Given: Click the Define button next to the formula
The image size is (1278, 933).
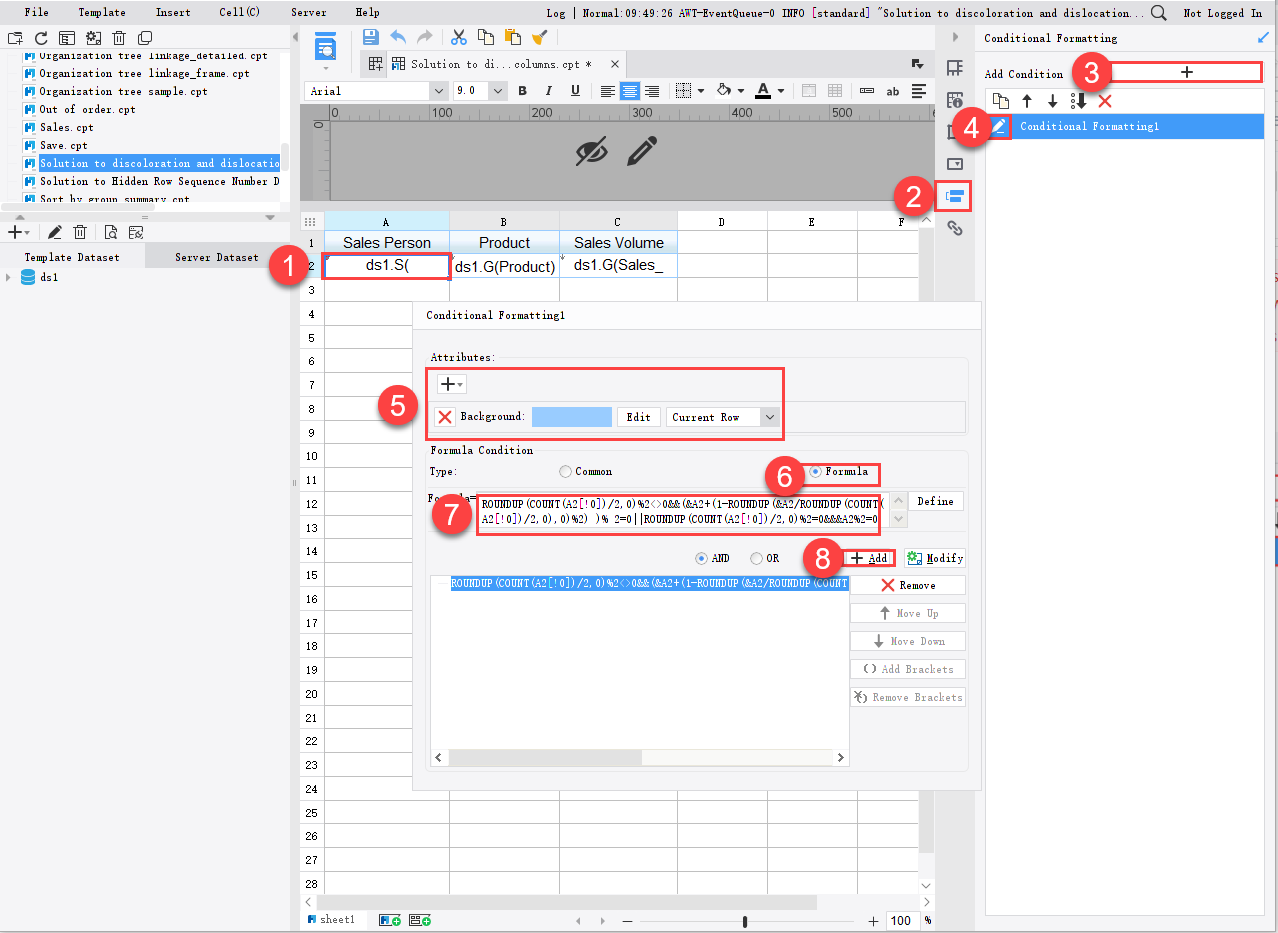Looking at the screenshot, I should [x=935, y=500].
